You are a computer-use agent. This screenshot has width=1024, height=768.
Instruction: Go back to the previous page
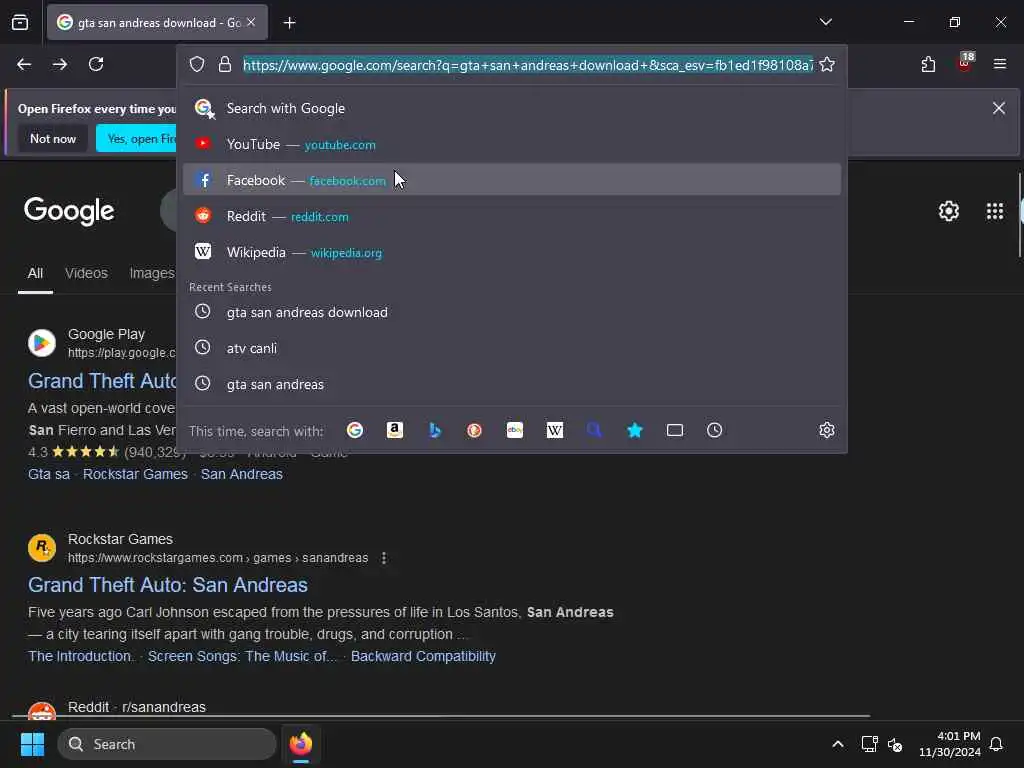[24, 64]
